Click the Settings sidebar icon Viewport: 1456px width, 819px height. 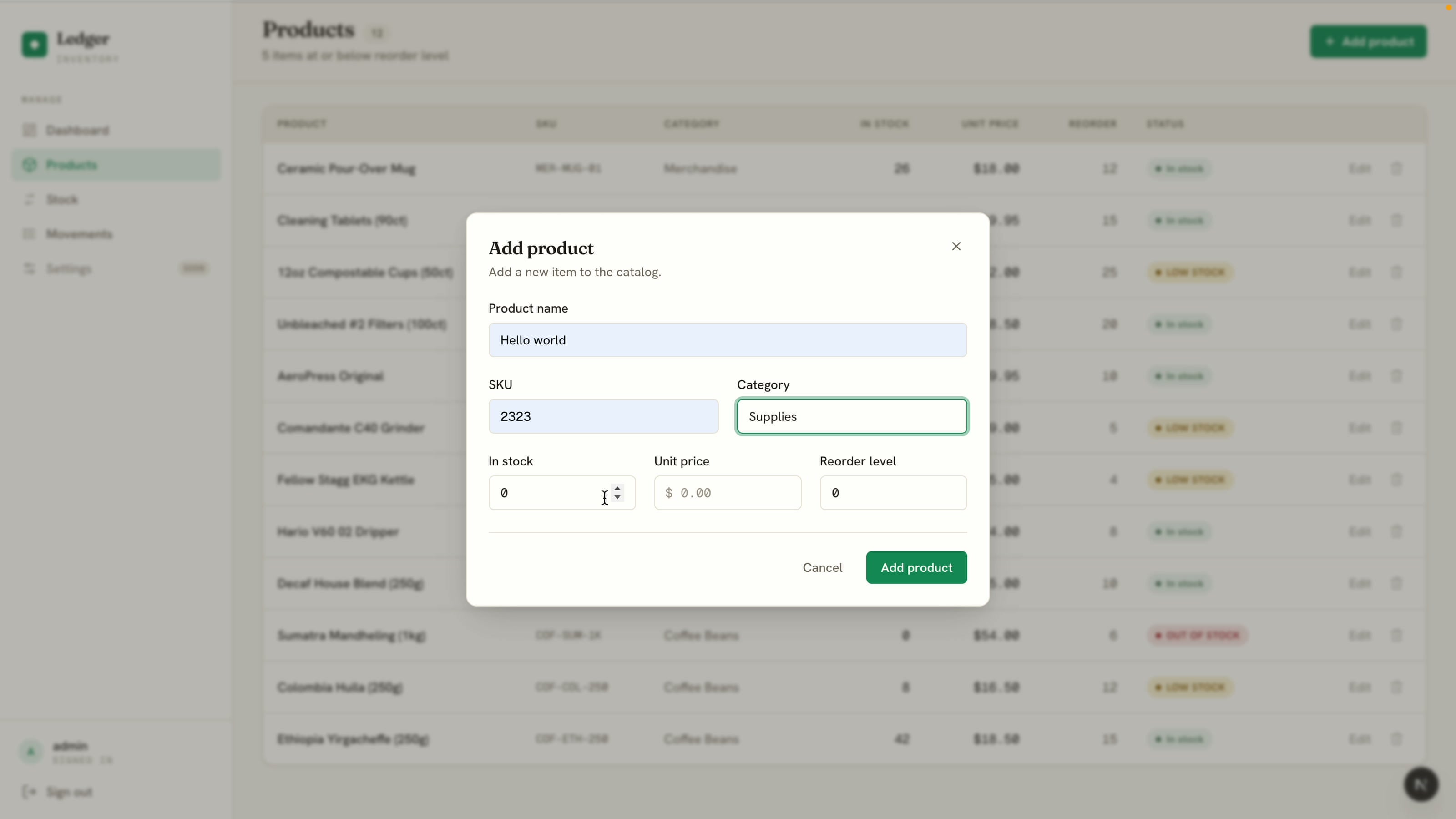(x=30, y=268)
